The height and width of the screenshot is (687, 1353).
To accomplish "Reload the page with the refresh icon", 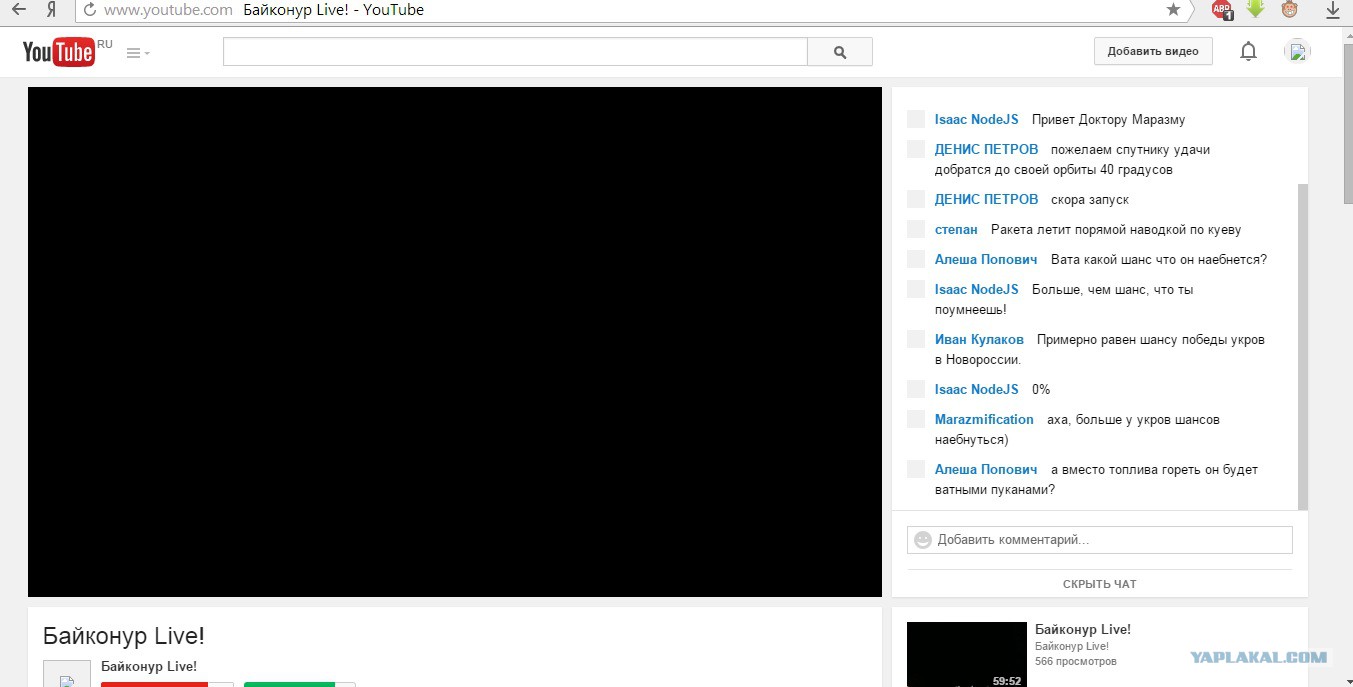I will point(89,10).
